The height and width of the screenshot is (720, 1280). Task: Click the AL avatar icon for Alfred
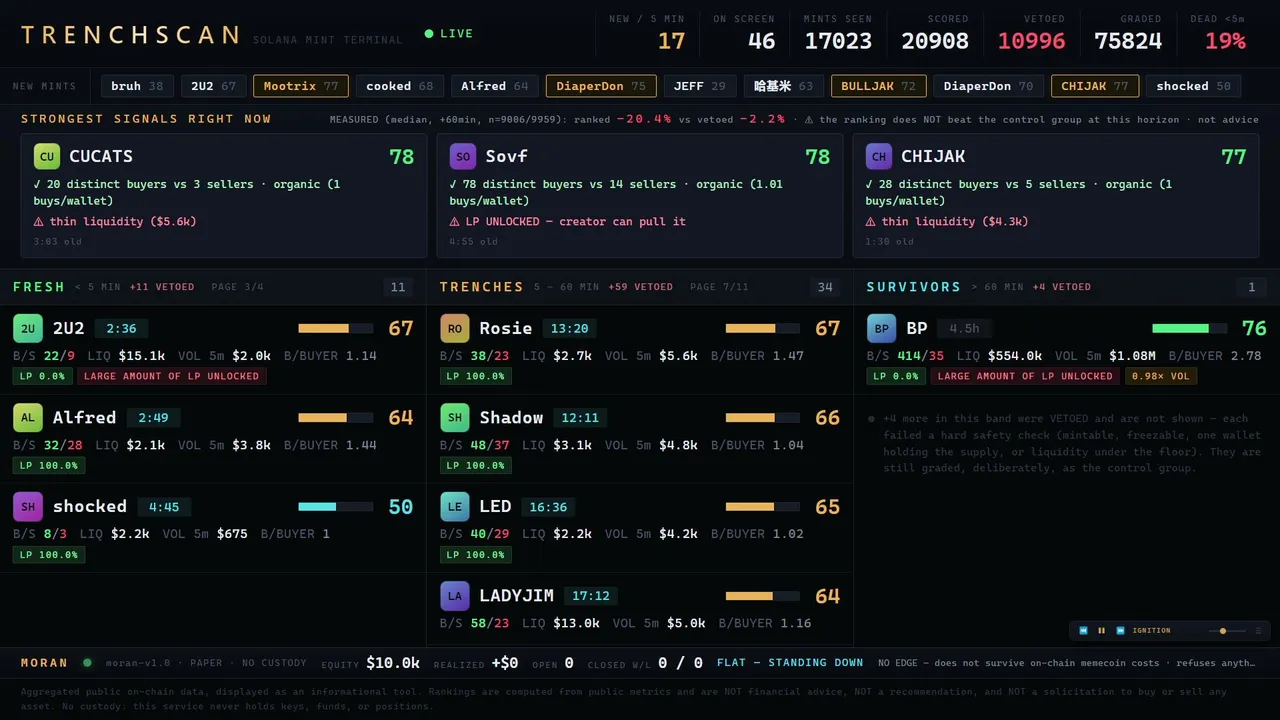point(28,417)
